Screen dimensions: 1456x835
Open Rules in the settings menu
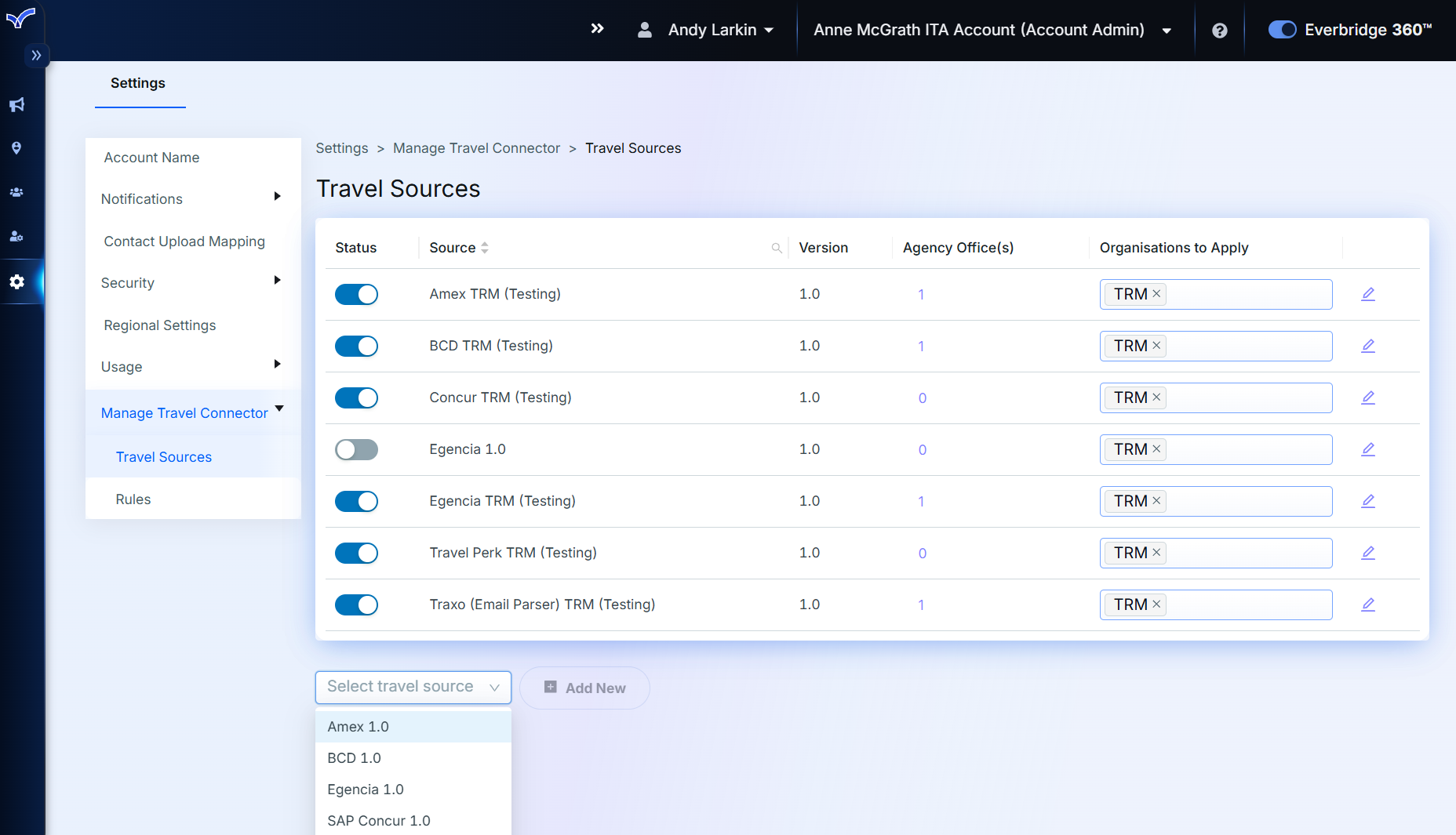pyautogui.click(x=133, y=499)
